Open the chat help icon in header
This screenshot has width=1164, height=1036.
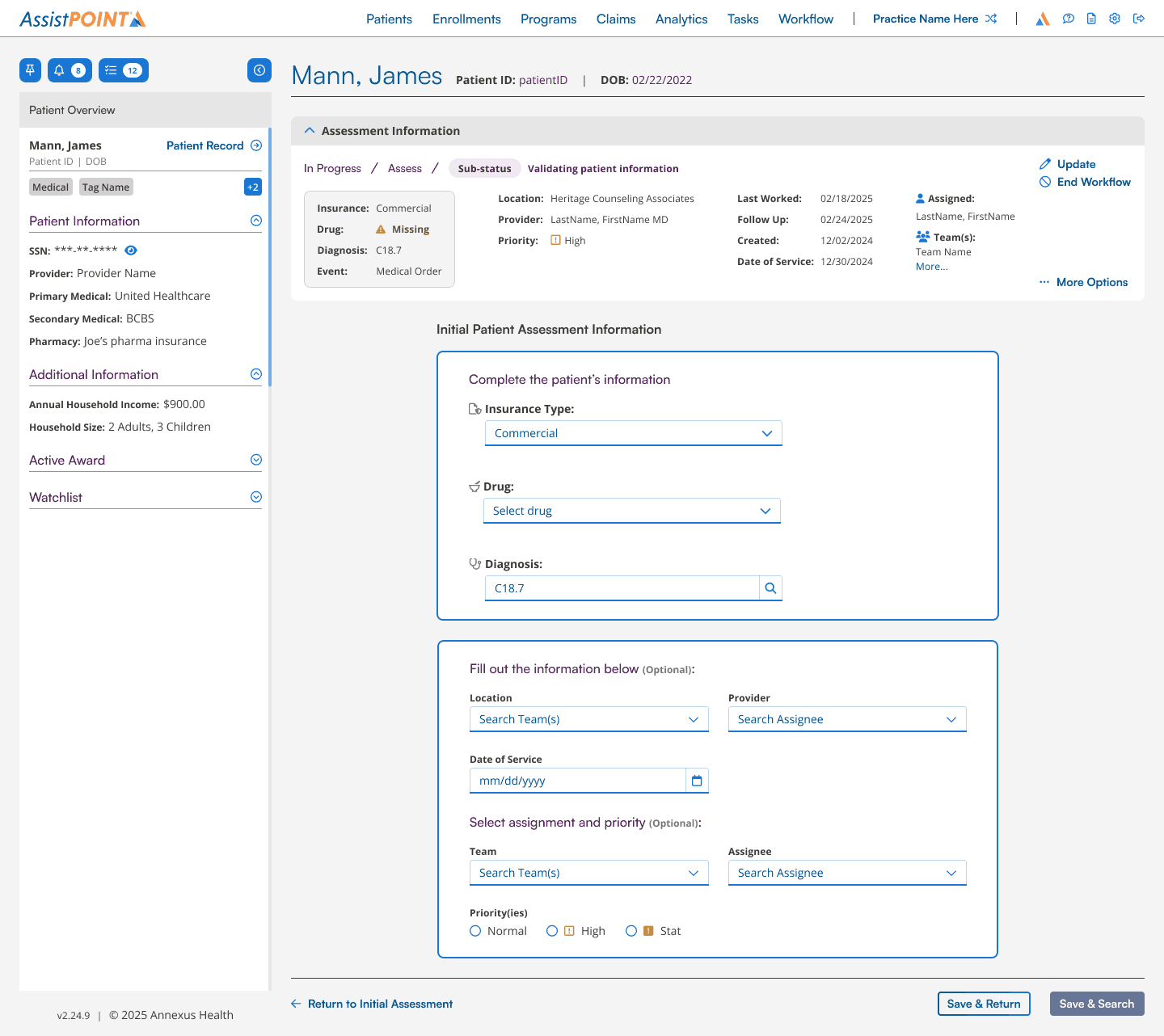(x=1069, y=19)
